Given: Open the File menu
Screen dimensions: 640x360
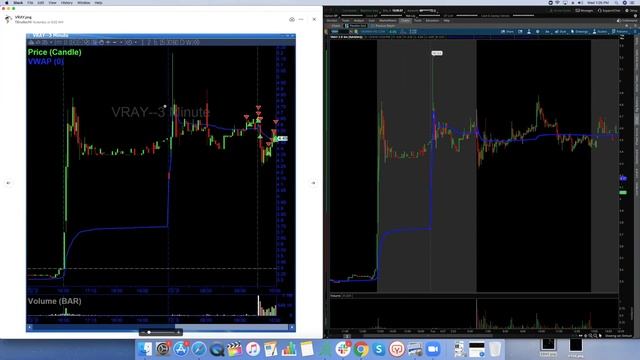Looking at the screenshot, I should click(30, 2).
